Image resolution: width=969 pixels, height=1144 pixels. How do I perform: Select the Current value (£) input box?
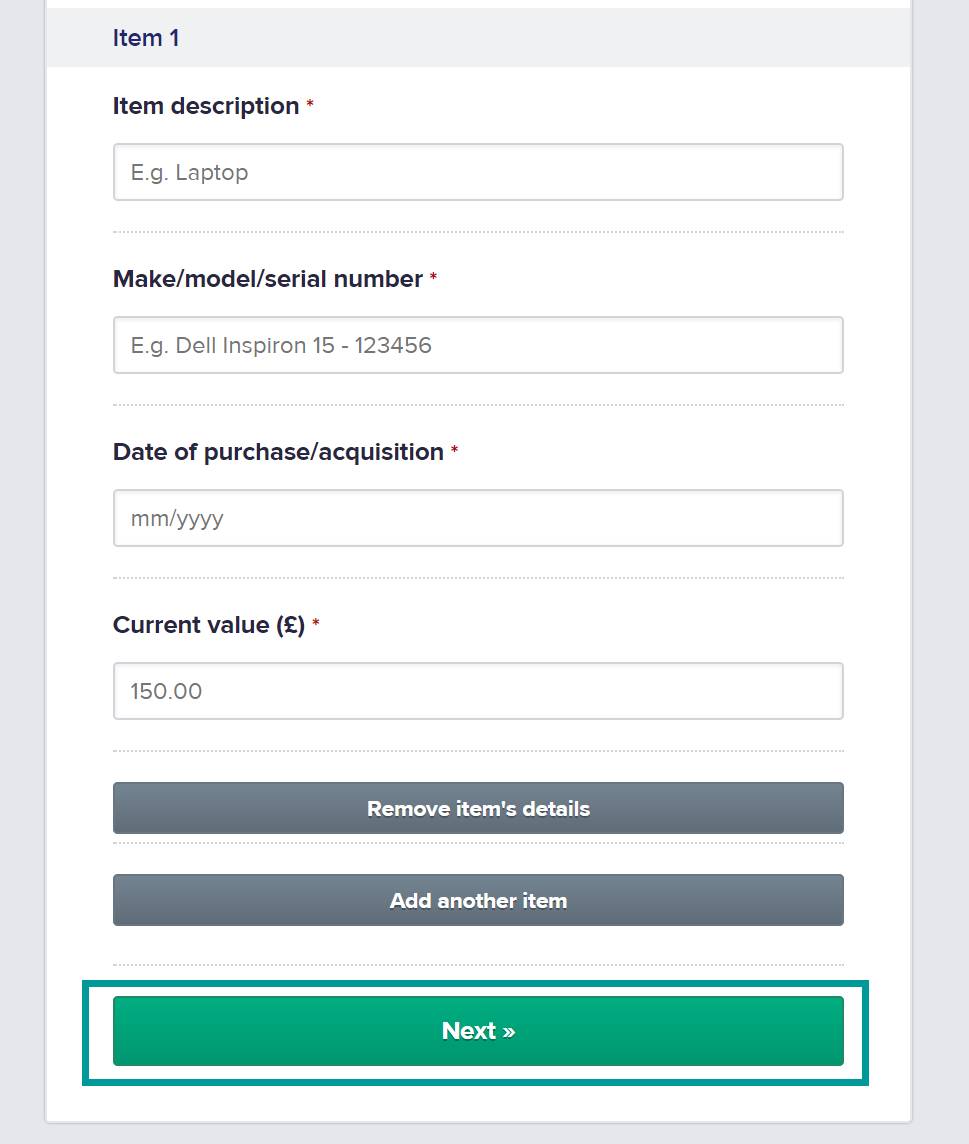click(x=478, y=691)
